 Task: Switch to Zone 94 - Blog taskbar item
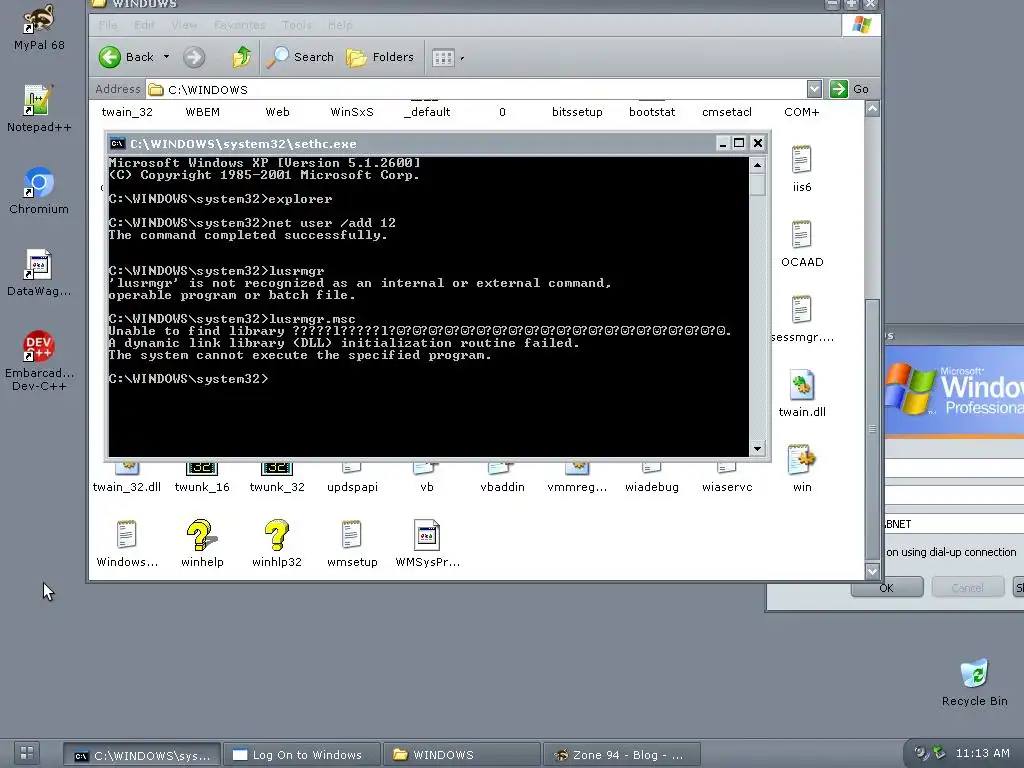pos(622,755)
